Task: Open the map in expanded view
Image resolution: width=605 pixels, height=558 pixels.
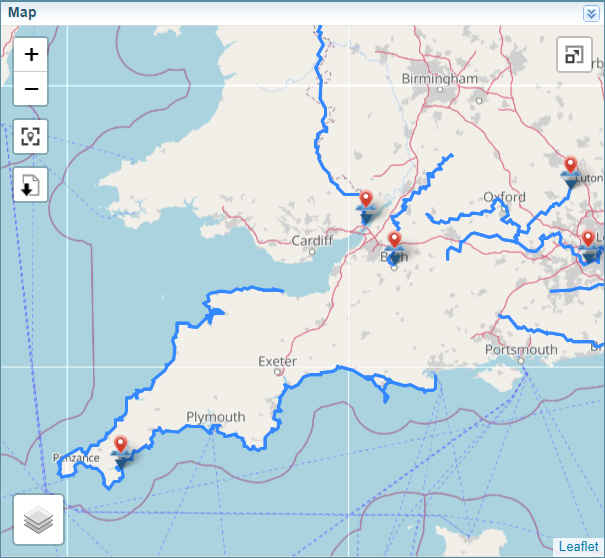Action: coord(574,55)
